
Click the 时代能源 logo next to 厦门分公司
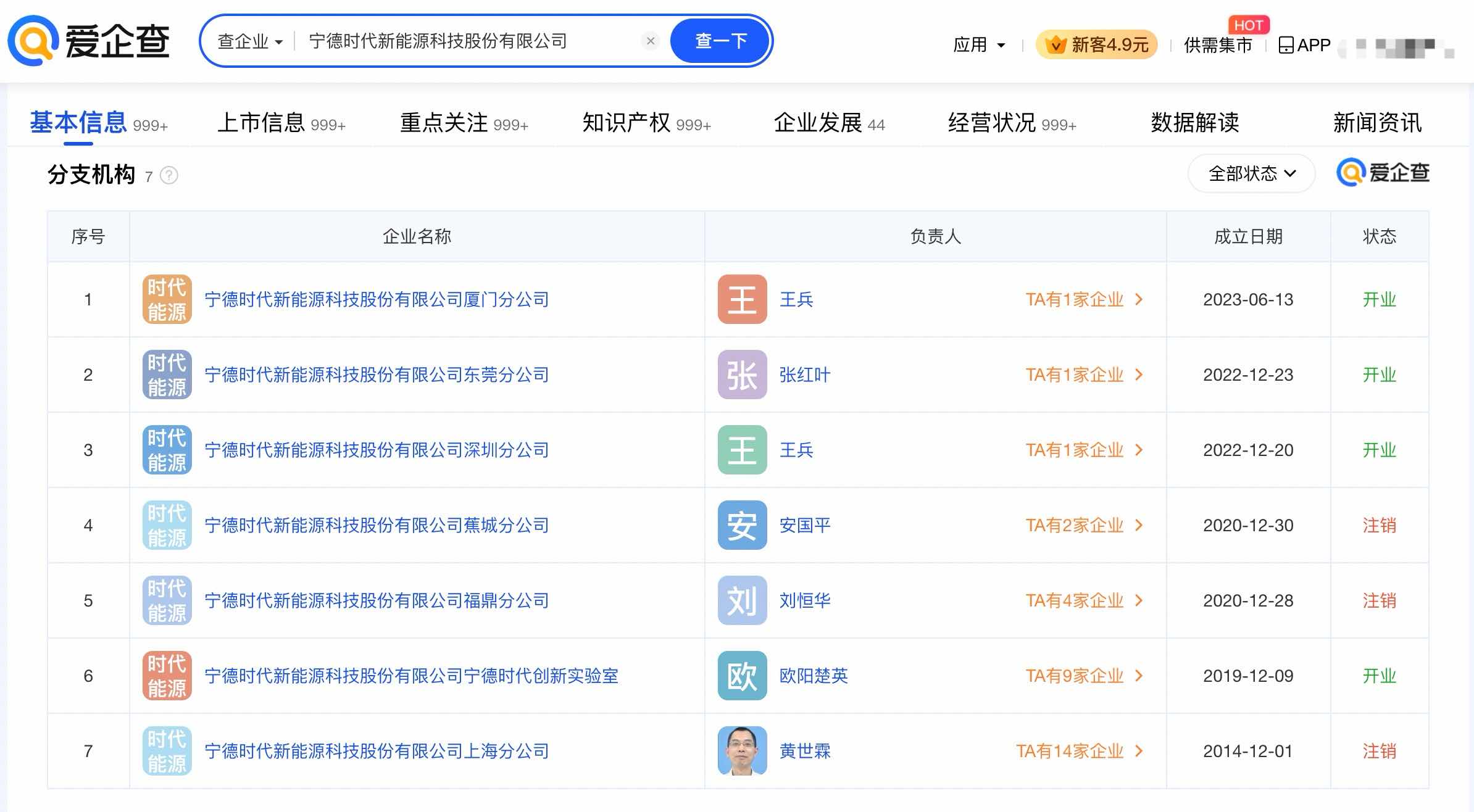[x=166, y=300]
